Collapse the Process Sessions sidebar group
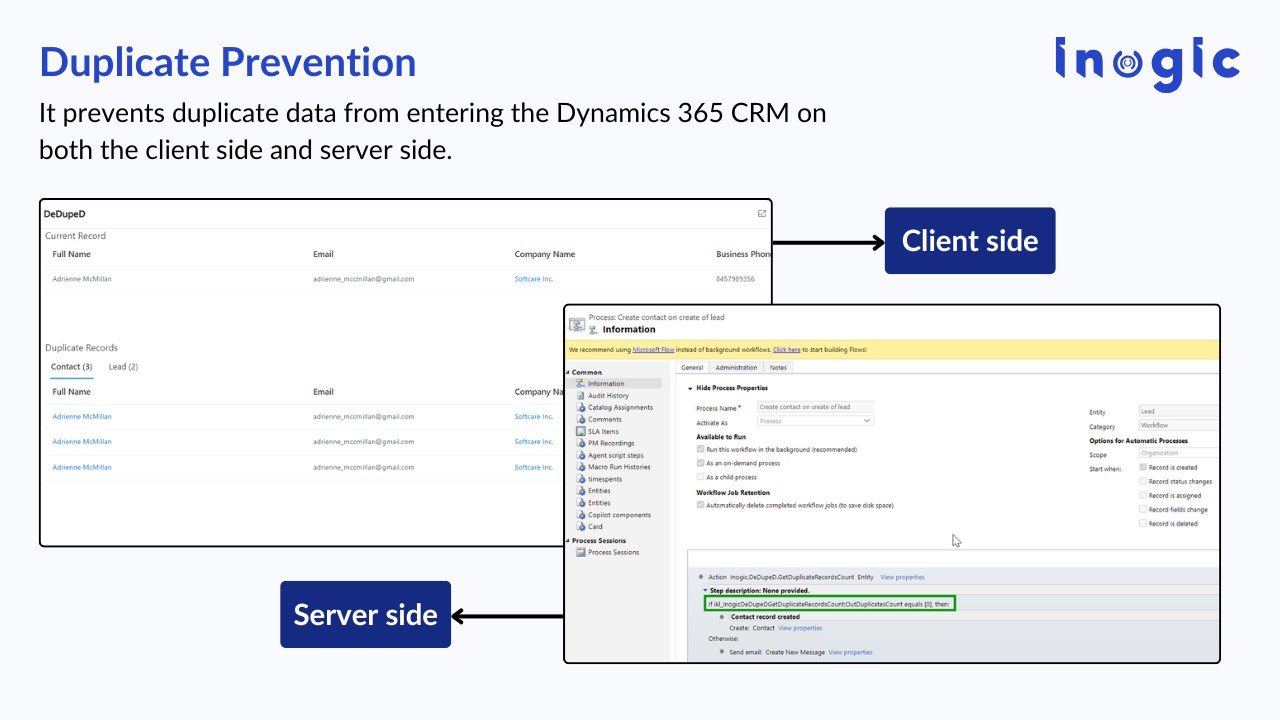The height and width of the screenshot is (720, 1280). pos(568,541)
